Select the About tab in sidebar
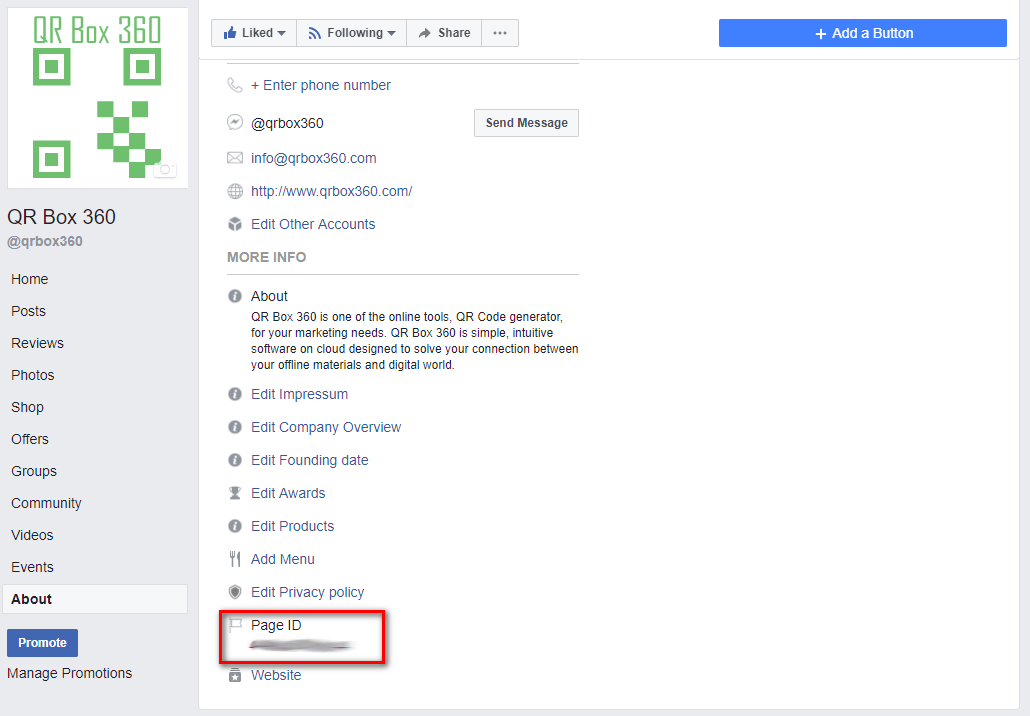This screenshot has height=716, width=1030. pos(95,599)
